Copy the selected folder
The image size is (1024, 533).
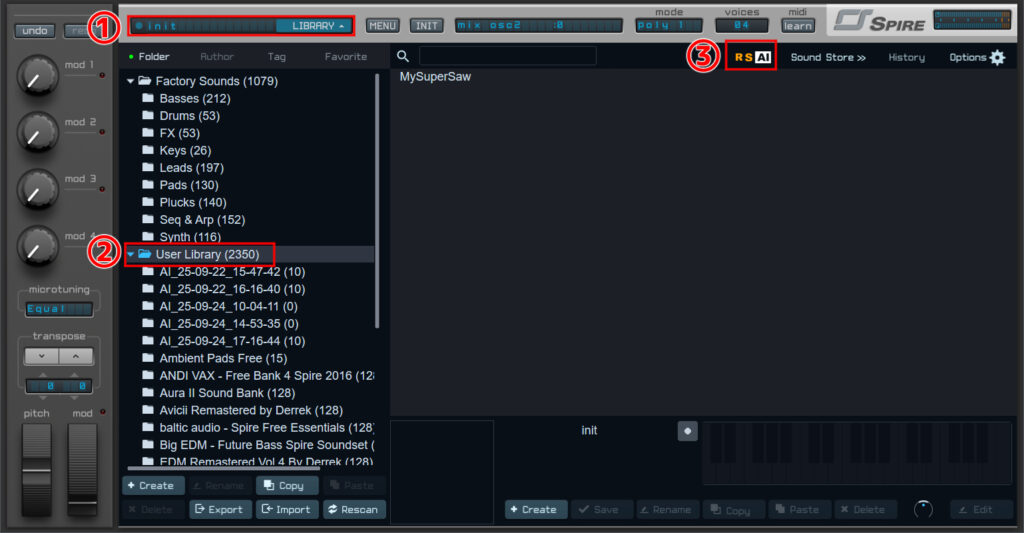[287, 485]
